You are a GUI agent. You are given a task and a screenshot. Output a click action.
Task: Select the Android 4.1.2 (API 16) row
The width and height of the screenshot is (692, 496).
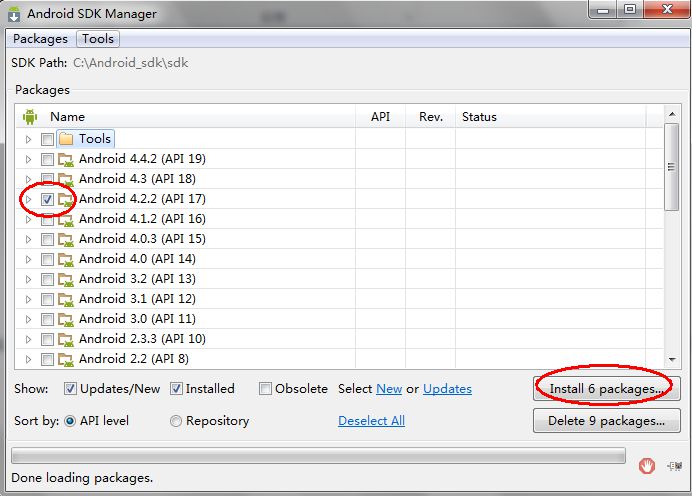coord(340,219)
